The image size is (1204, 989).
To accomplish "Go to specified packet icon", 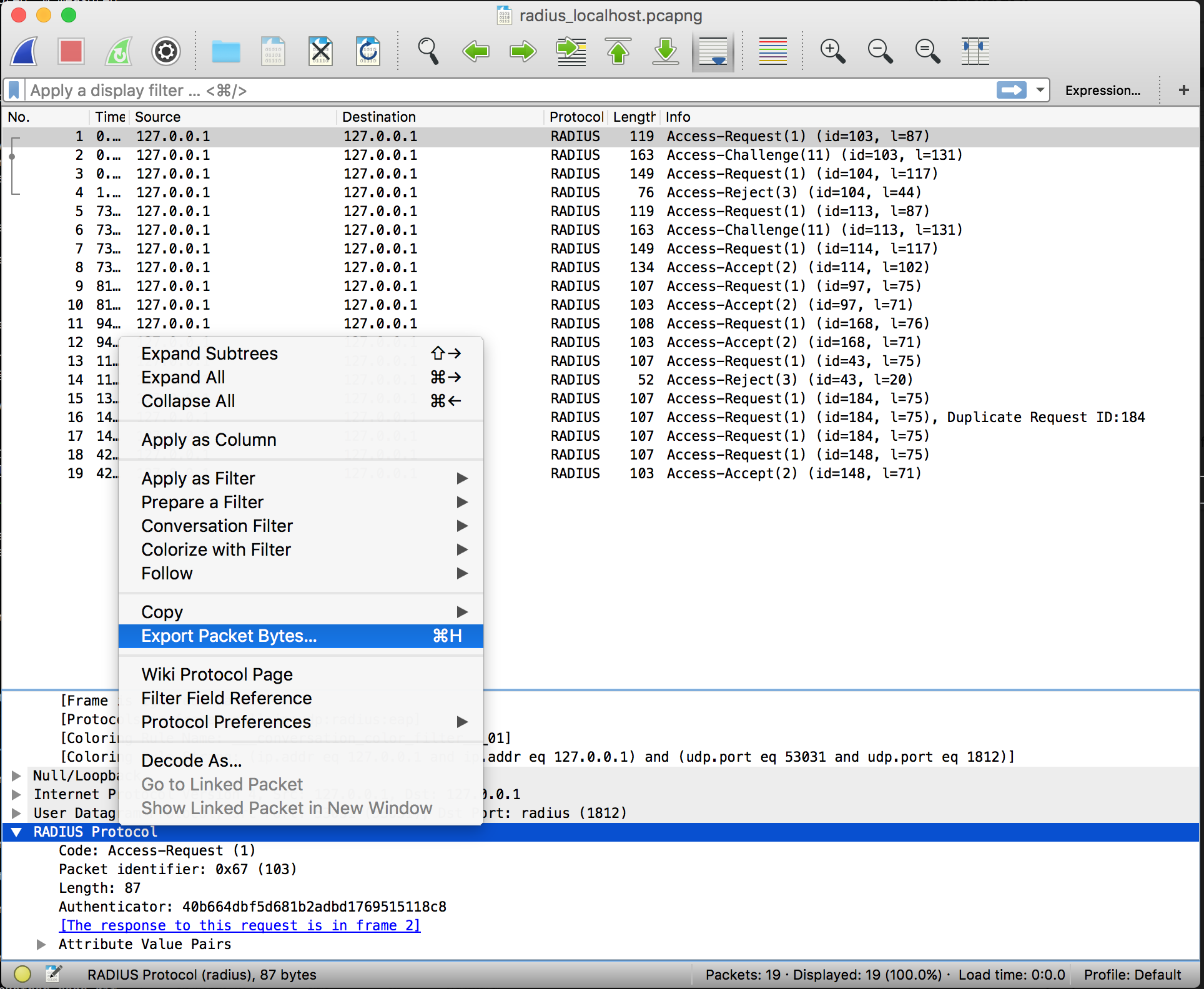I will (x=571, y=51).
